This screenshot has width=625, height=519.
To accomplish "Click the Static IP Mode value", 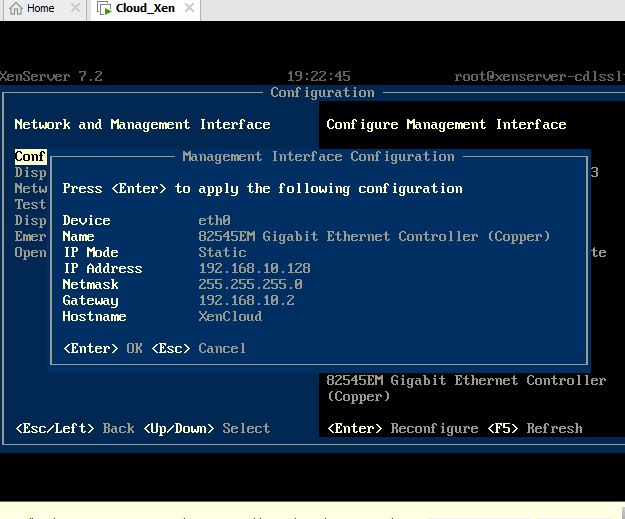I will [222, 252].
